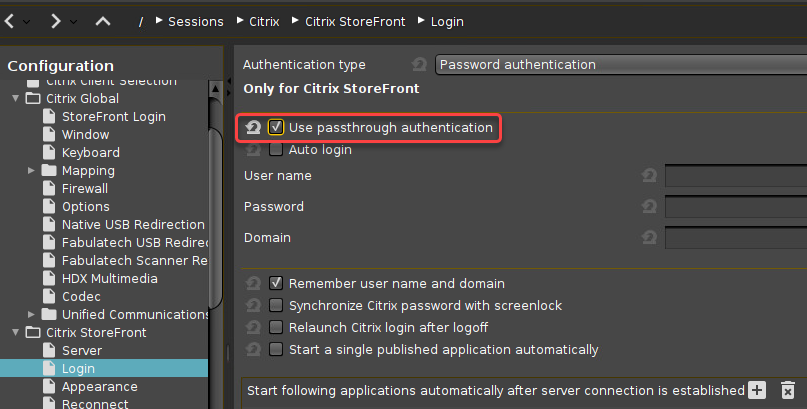Click the back navigation arrow
This screenshot has height=409, width=807.
tap(9, 21)
